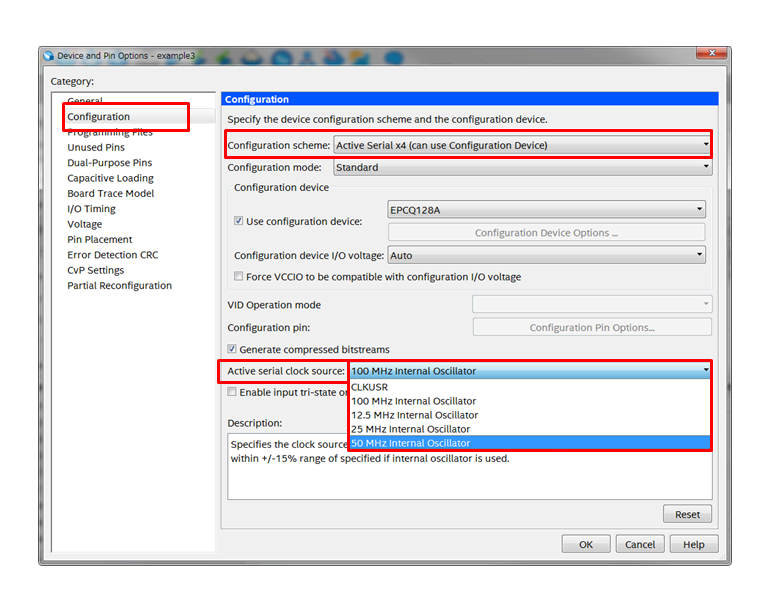Select the Voltage category

click(x=85, y=224)
